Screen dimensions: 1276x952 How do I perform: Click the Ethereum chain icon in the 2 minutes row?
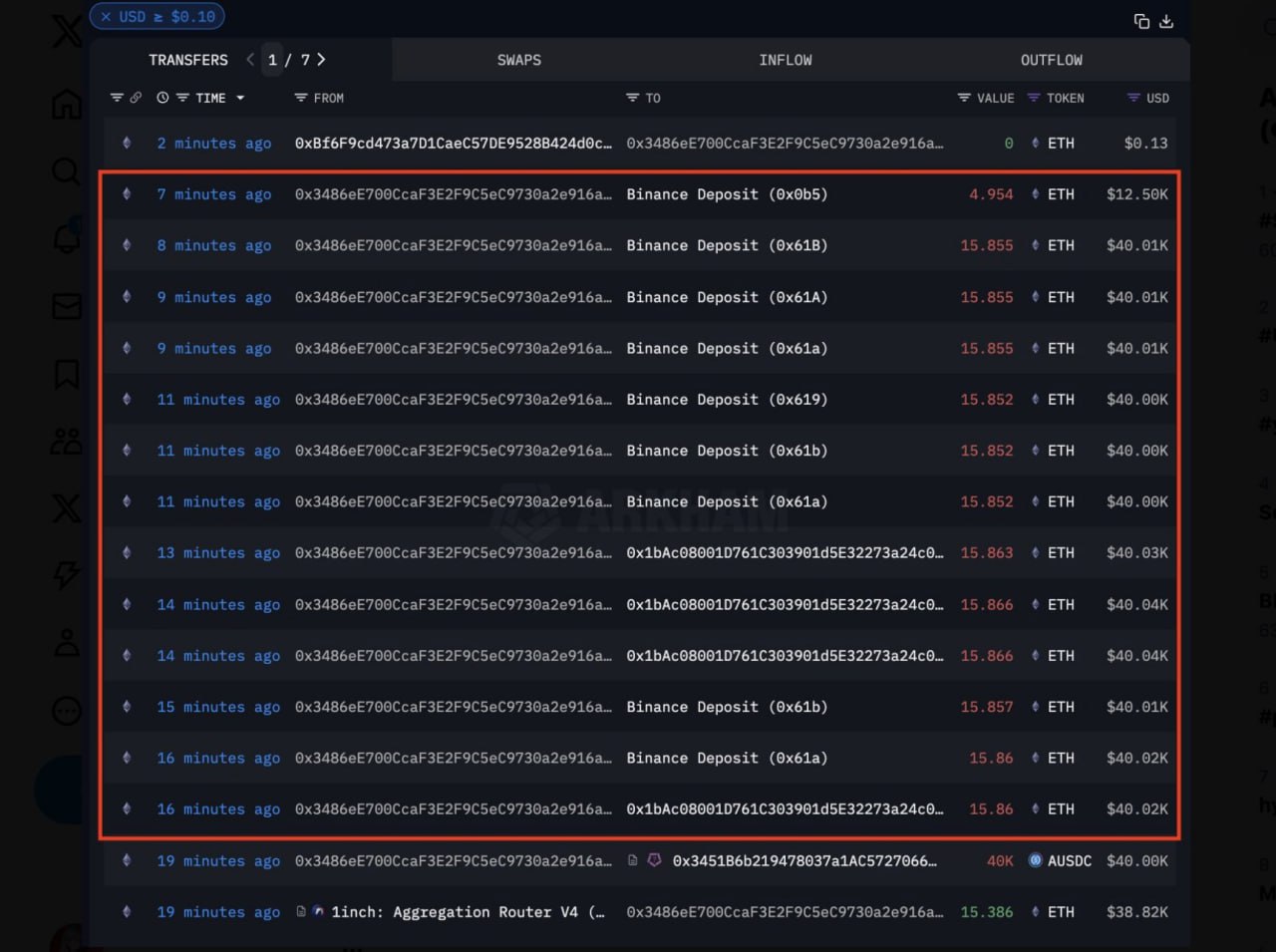tap(127, 144)
